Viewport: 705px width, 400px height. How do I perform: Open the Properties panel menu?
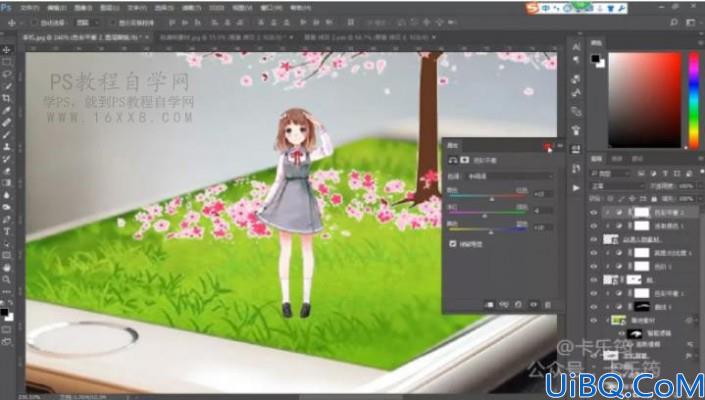pos(560,146)
